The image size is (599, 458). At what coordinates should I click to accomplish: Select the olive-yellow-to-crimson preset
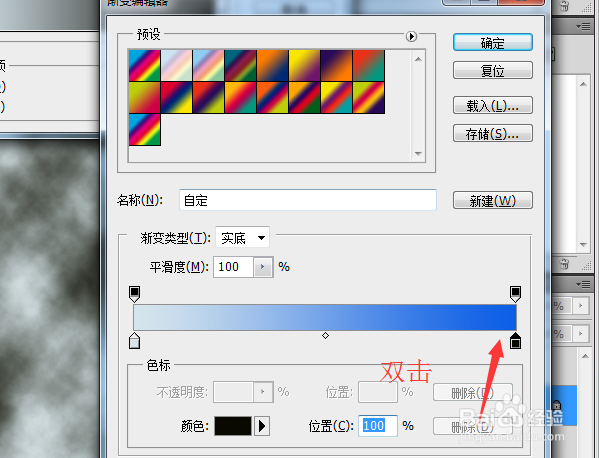(145, 97)
